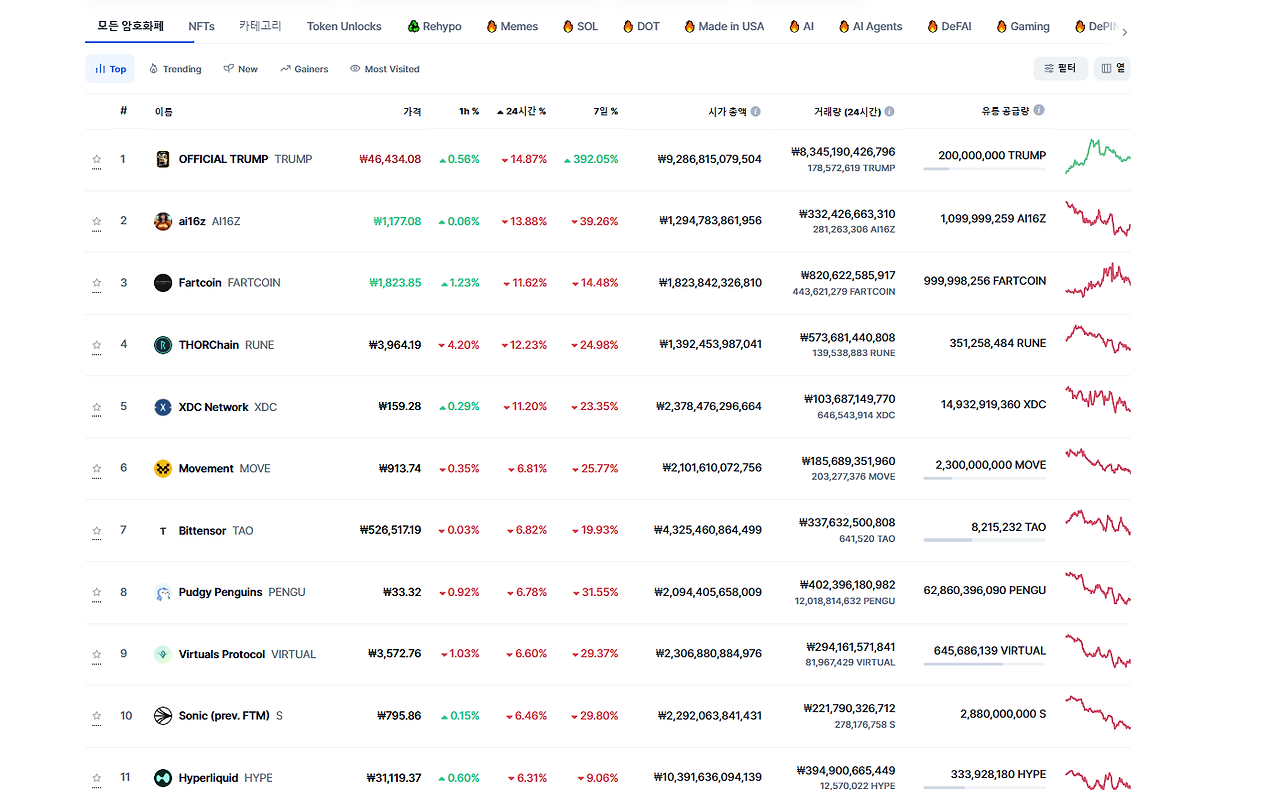The height and width of the screenshot is (790, 1280).
Task: Toggle the watchlist star for ai16z
Action: (97, 221)
